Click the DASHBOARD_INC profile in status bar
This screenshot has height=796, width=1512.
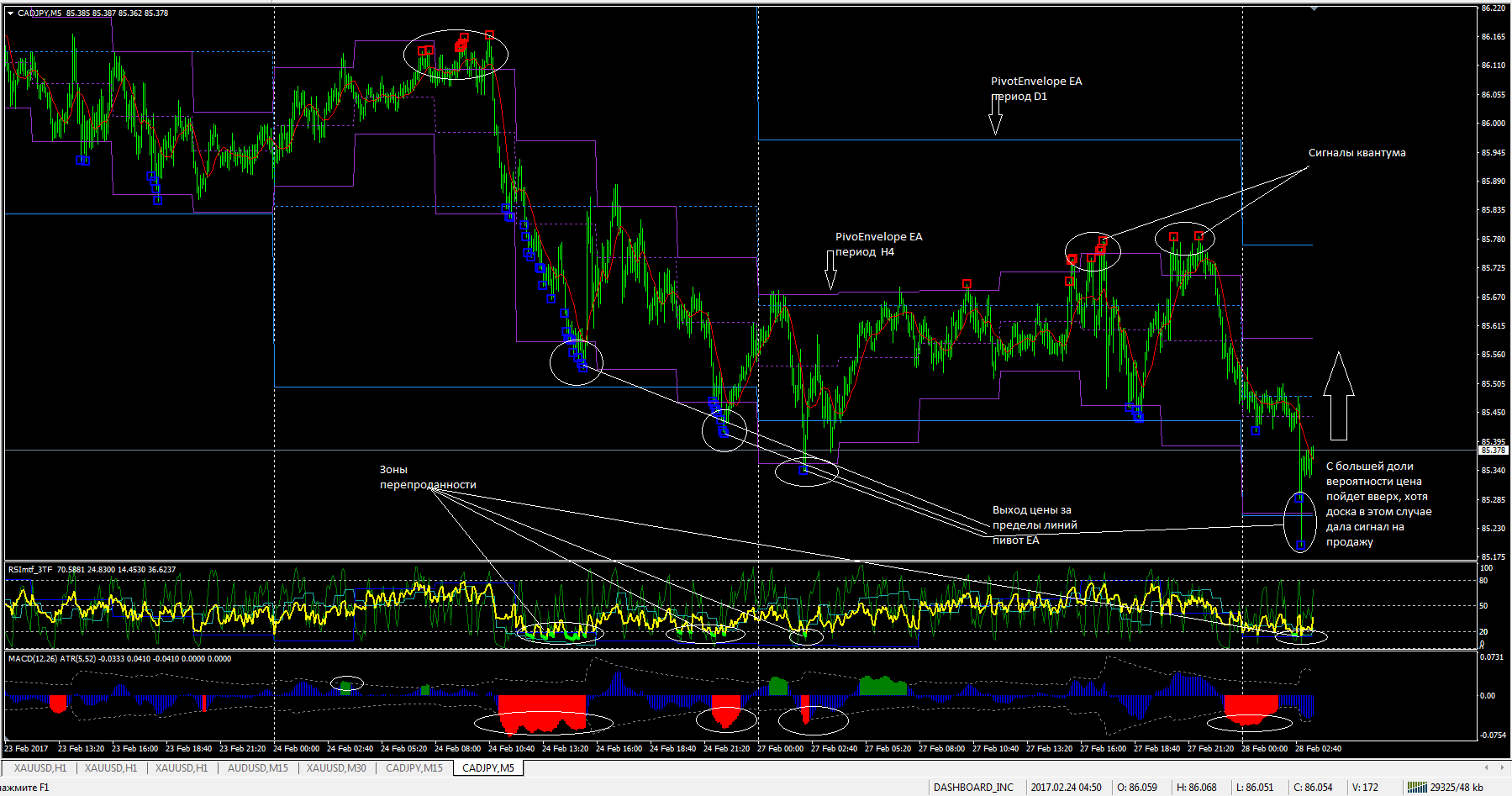pyautogui.click(x=973, y=787)
